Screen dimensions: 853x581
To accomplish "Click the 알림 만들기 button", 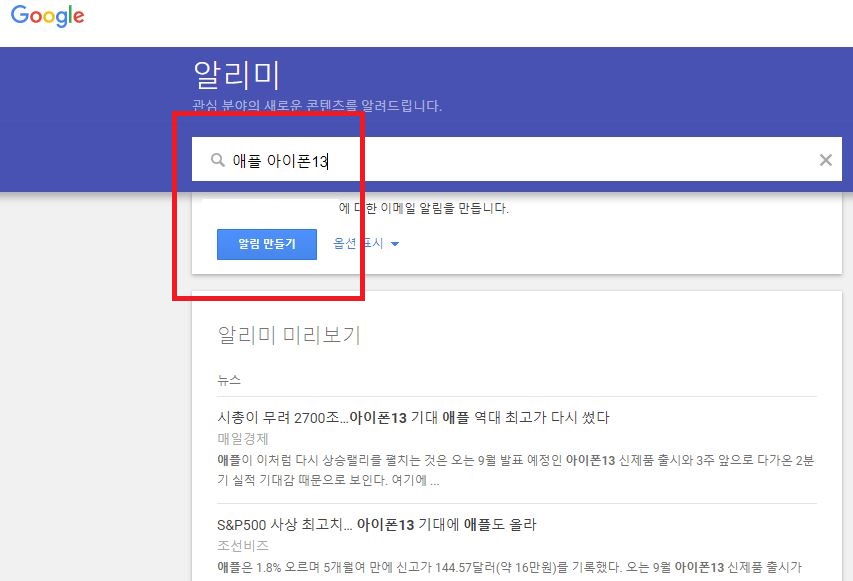I will (x=267, y=244).
